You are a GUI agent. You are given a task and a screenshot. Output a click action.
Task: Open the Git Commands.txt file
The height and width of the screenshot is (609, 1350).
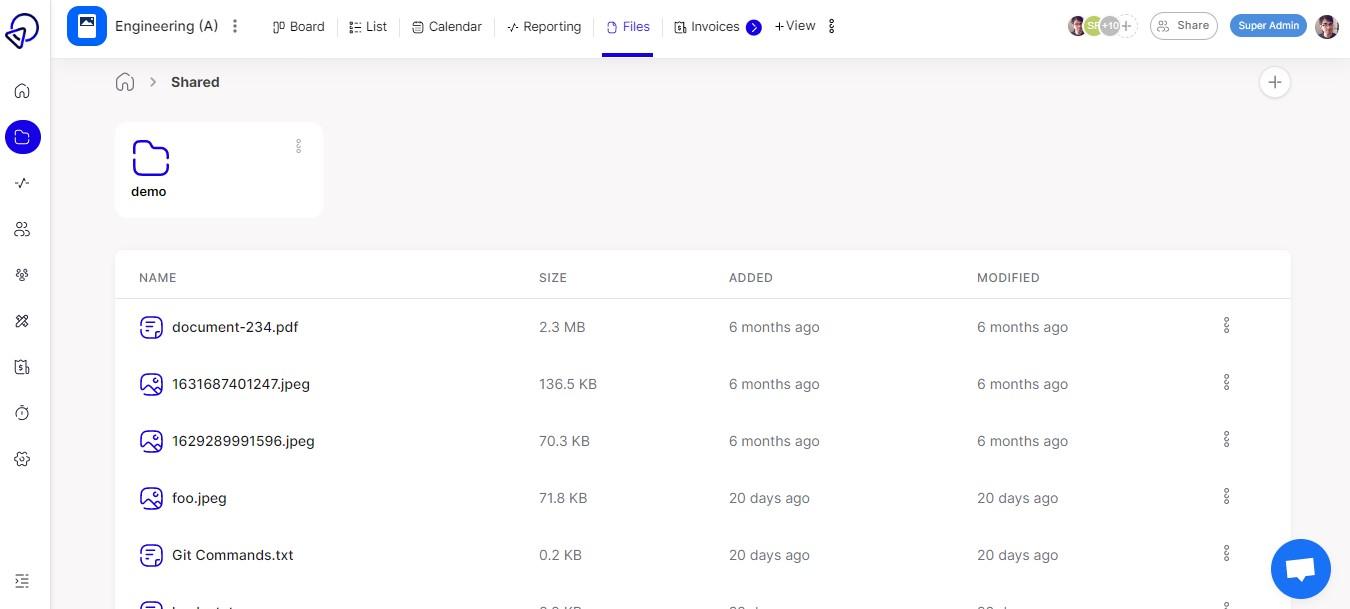232,555
